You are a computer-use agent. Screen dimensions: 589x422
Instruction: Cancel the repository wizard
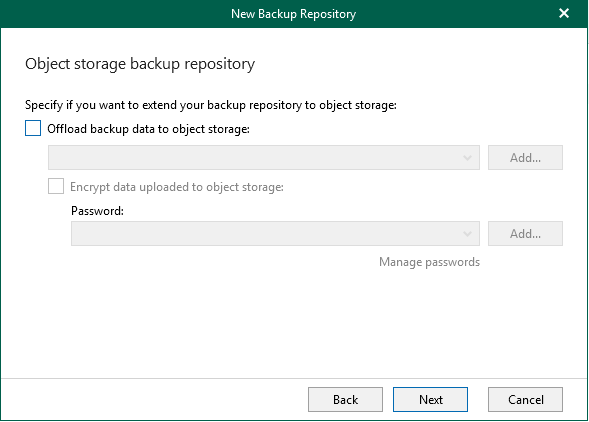(525, 399)
